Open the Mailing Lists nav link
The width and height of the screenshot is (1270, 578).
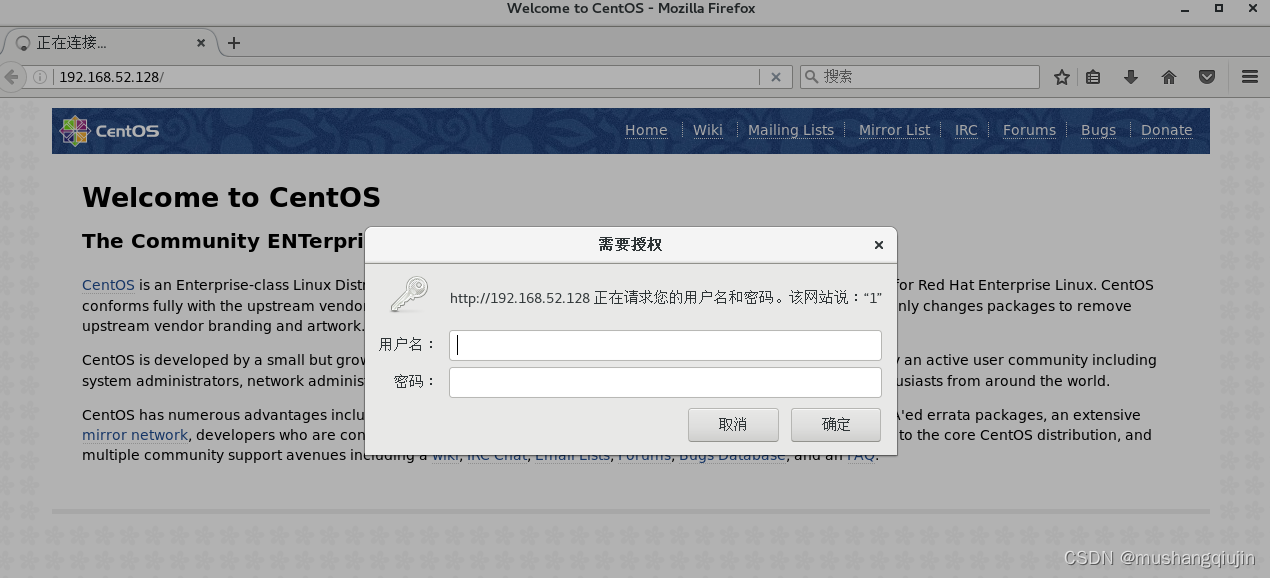click(791, 130)
